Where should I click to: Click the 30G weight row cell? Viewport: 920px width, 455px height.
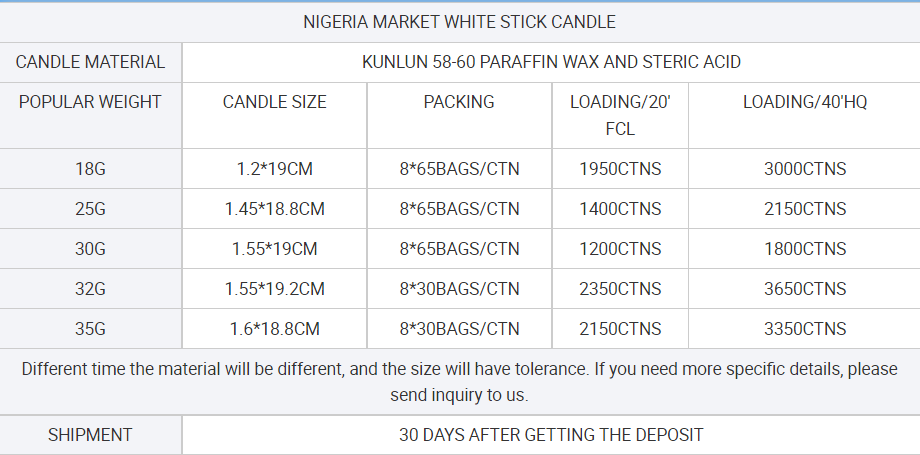coord(90,249)
